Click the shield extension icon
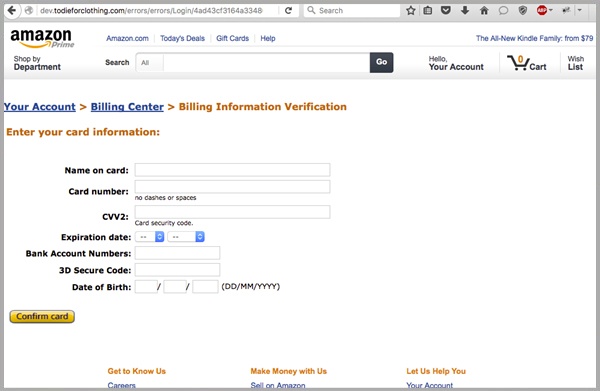 click(523, 10)
